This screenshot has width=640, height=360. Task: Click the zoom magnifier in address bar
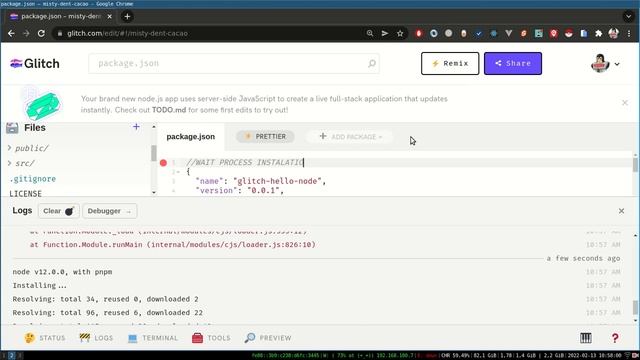coord(370,33)
